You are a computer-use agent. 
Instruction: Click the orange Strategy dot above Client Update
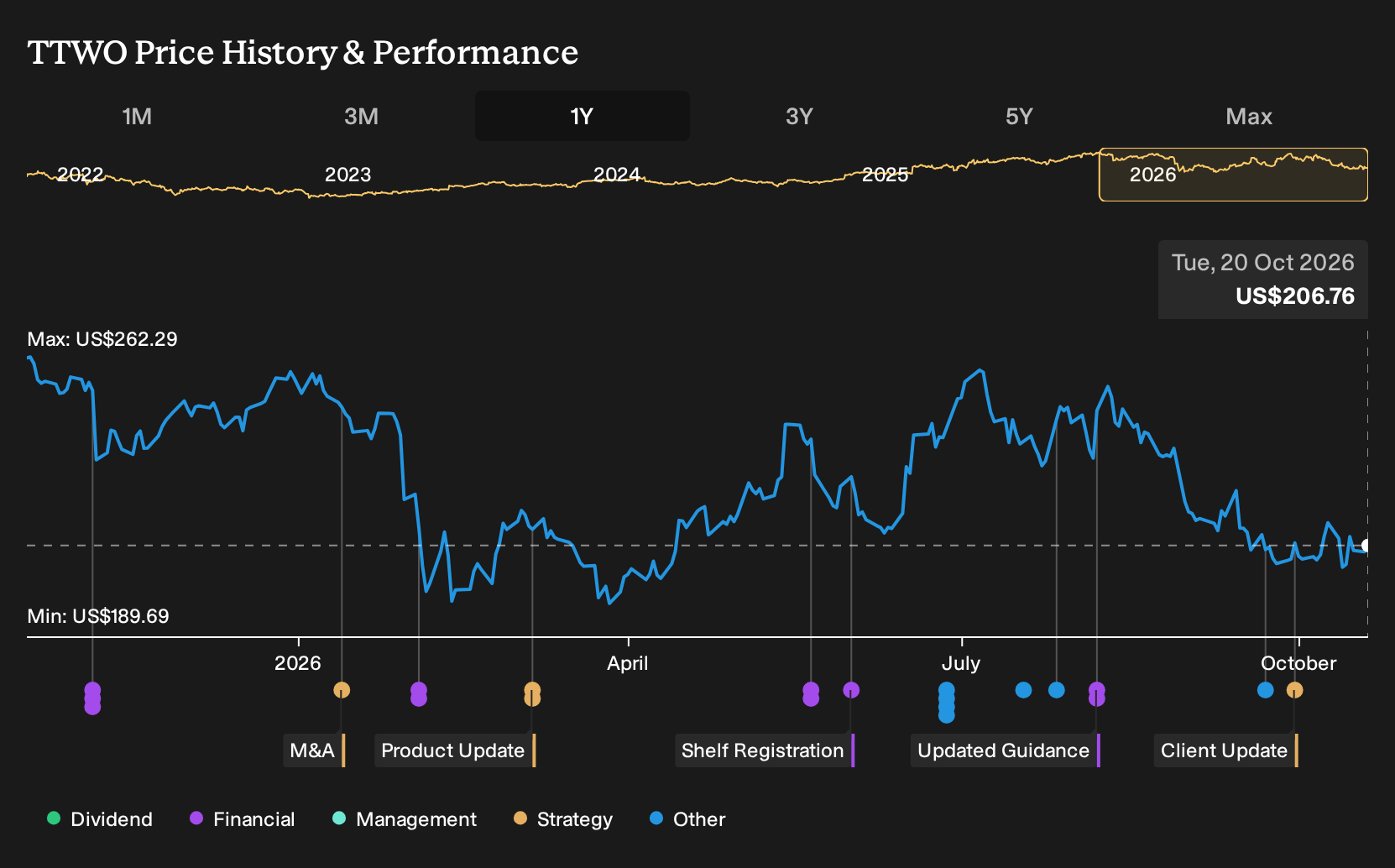coord(1295,690)
